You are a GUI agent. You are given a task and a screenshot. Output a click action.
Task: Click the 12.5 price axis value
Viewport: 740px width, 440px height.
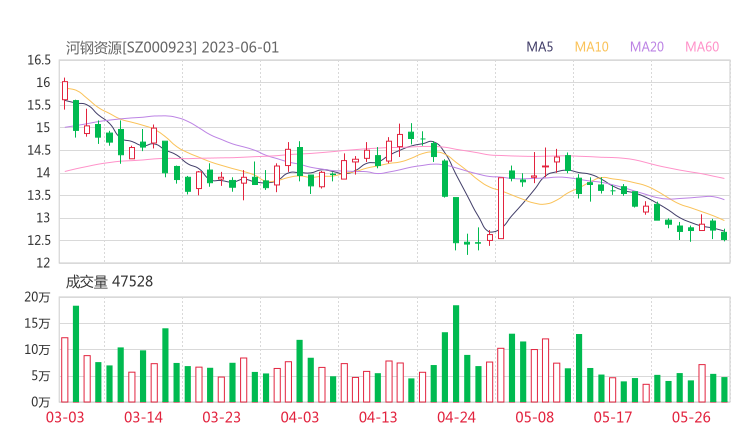tap(39, 241)
